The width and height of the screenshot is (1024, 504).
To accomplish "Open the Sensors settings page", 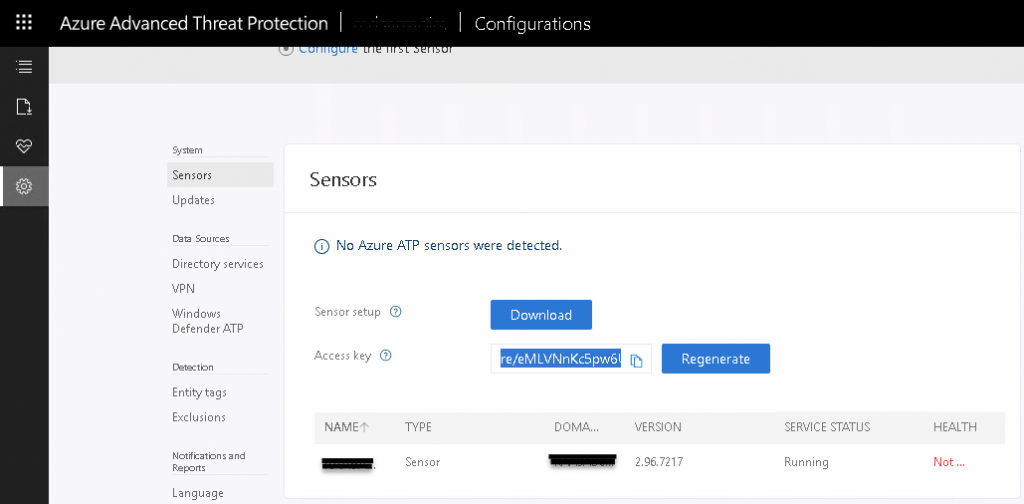I will (192, 175).
